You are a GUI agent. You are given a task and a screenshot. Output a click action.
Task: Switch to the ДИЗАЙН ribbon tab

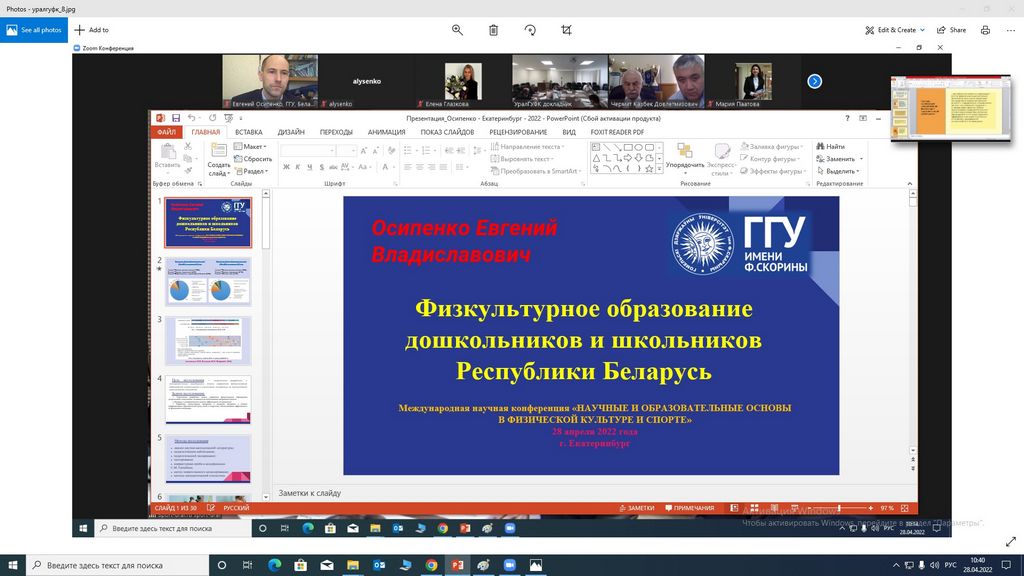(x=291, y=132)
